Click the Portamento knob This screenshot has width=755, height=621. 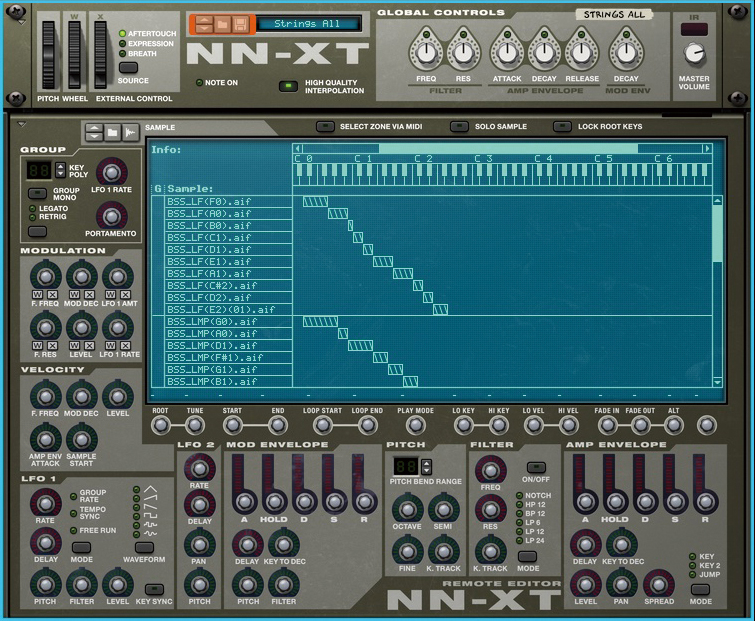click(x=112, y=216)
